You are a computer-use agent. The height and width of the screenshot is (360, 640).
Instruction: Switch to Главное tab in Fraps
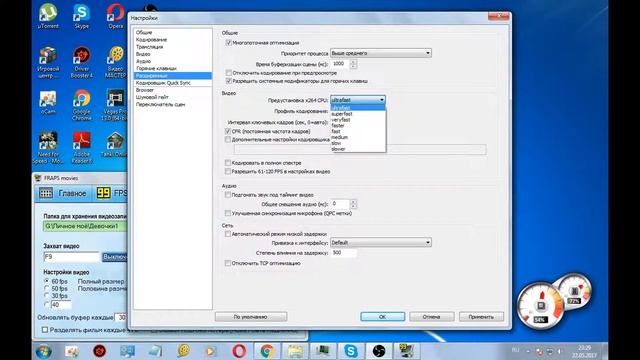[63, 193]
